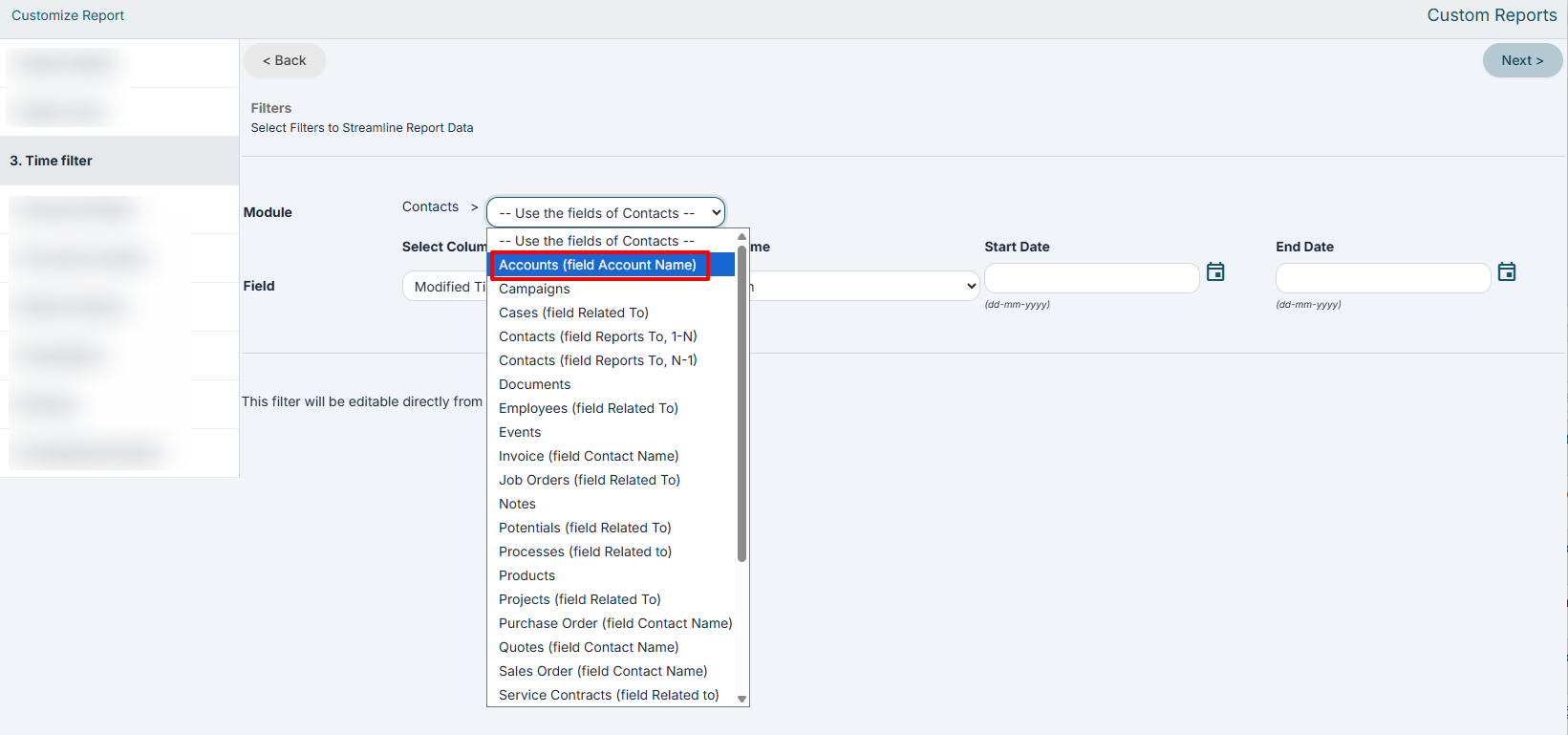Click the End Date input field
Viewport: 1568px width, 735px height.
point(1384,278)
